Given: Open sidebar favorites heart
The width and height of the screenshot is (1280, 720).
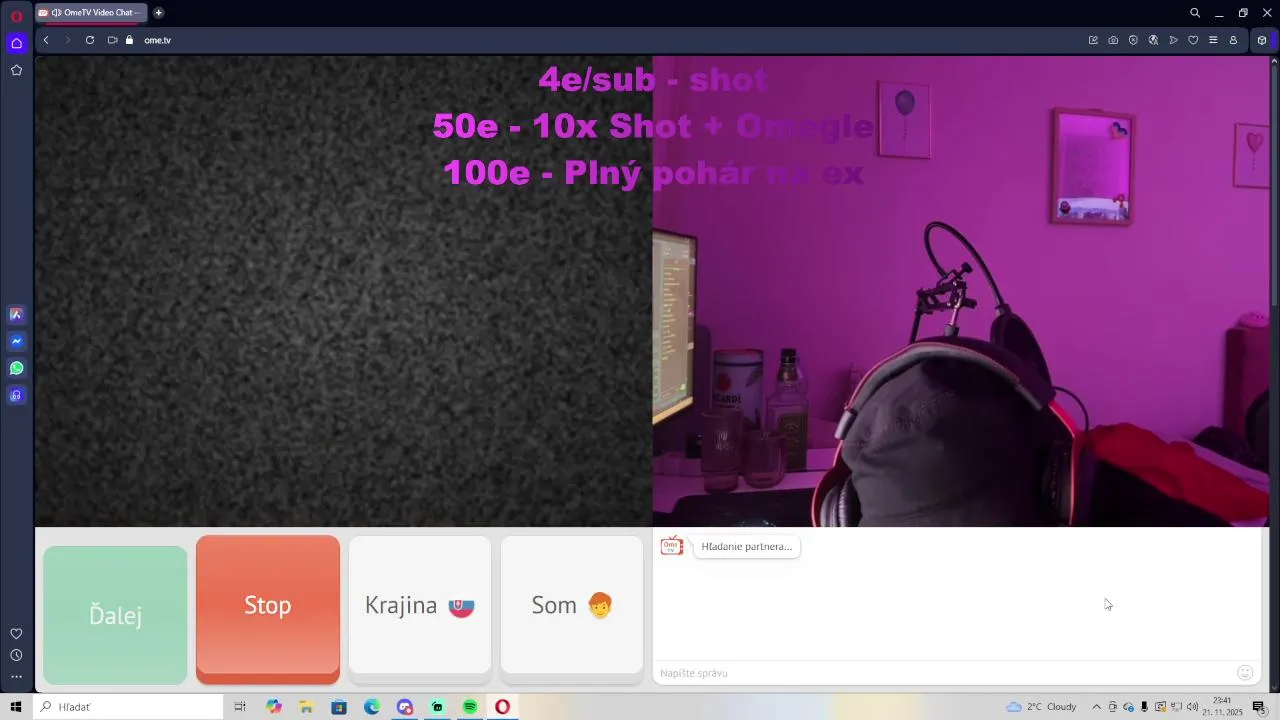Looking at the screenshot, I should (16, 633).
